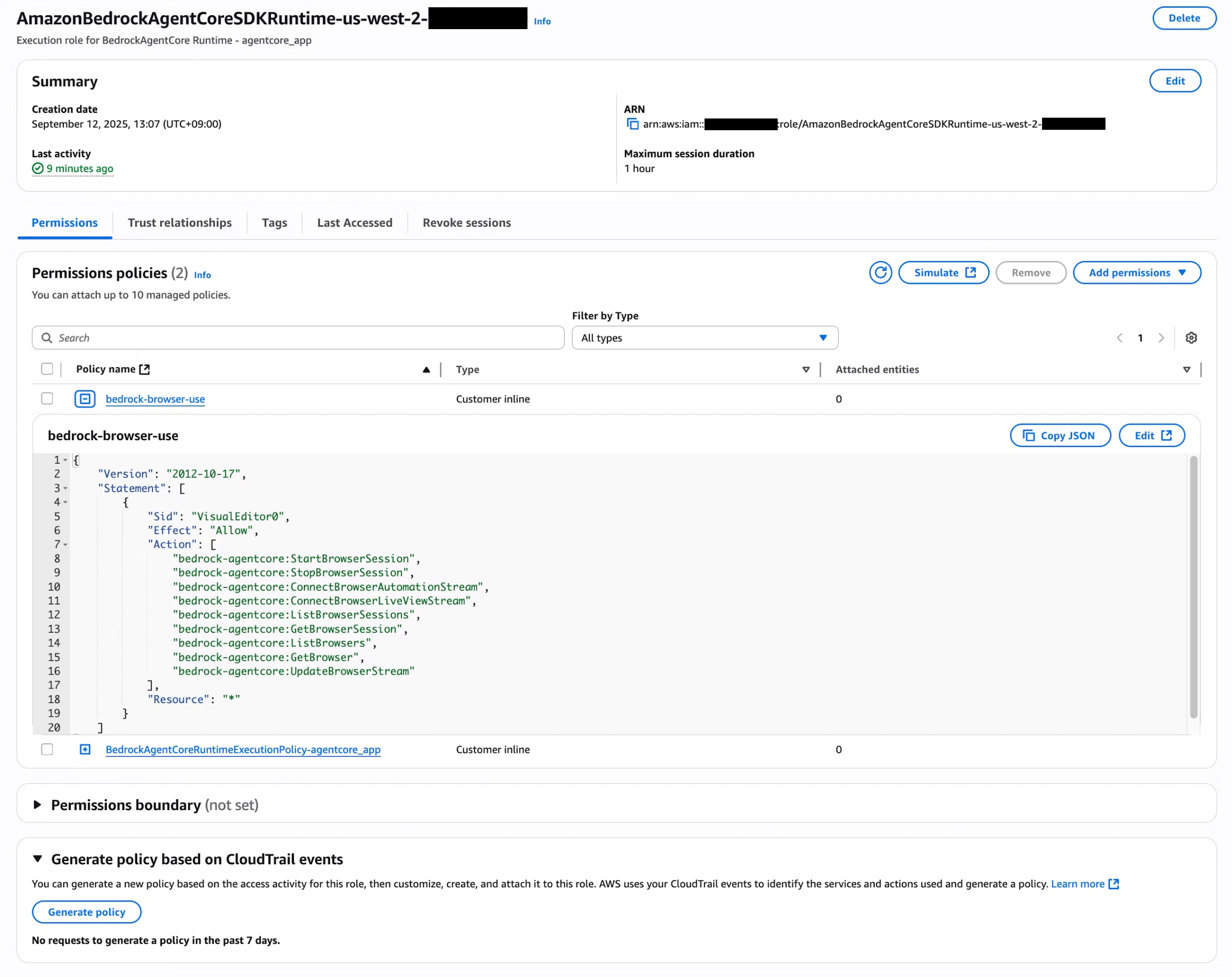The width and height of the screenshot is (1232, 977).
Task: Click the Delete role button
Action: click(x=1184, y=18)
